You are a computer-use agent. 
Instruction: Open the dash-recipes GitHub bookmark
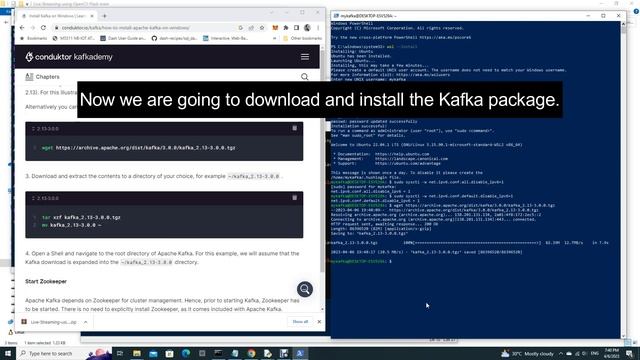click(x=175, y=38)
